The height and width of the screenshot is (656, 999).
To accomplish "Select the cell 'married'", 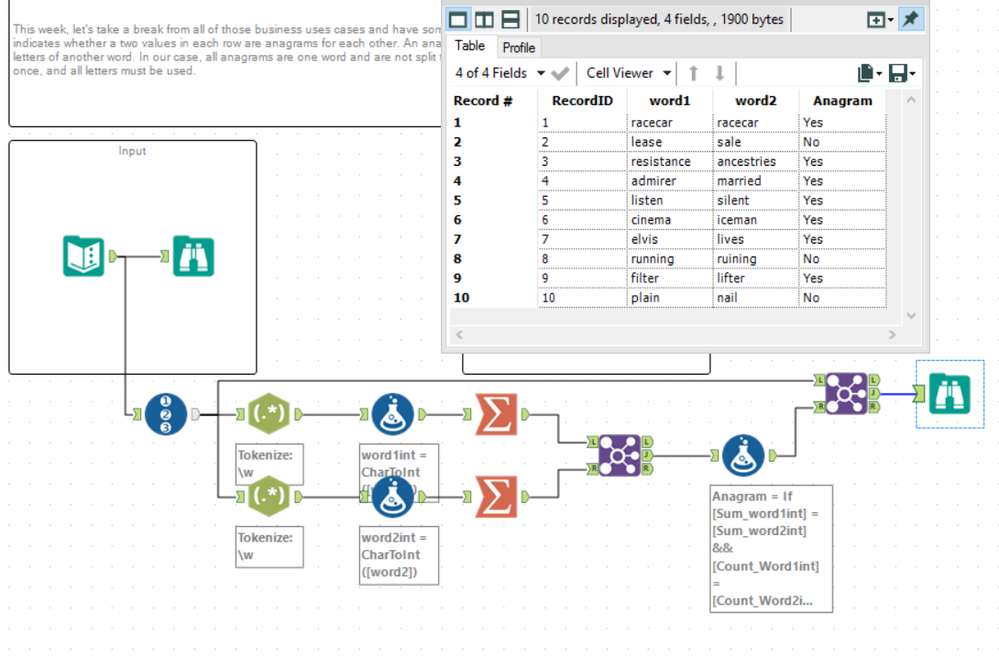I will coord(756,181).
